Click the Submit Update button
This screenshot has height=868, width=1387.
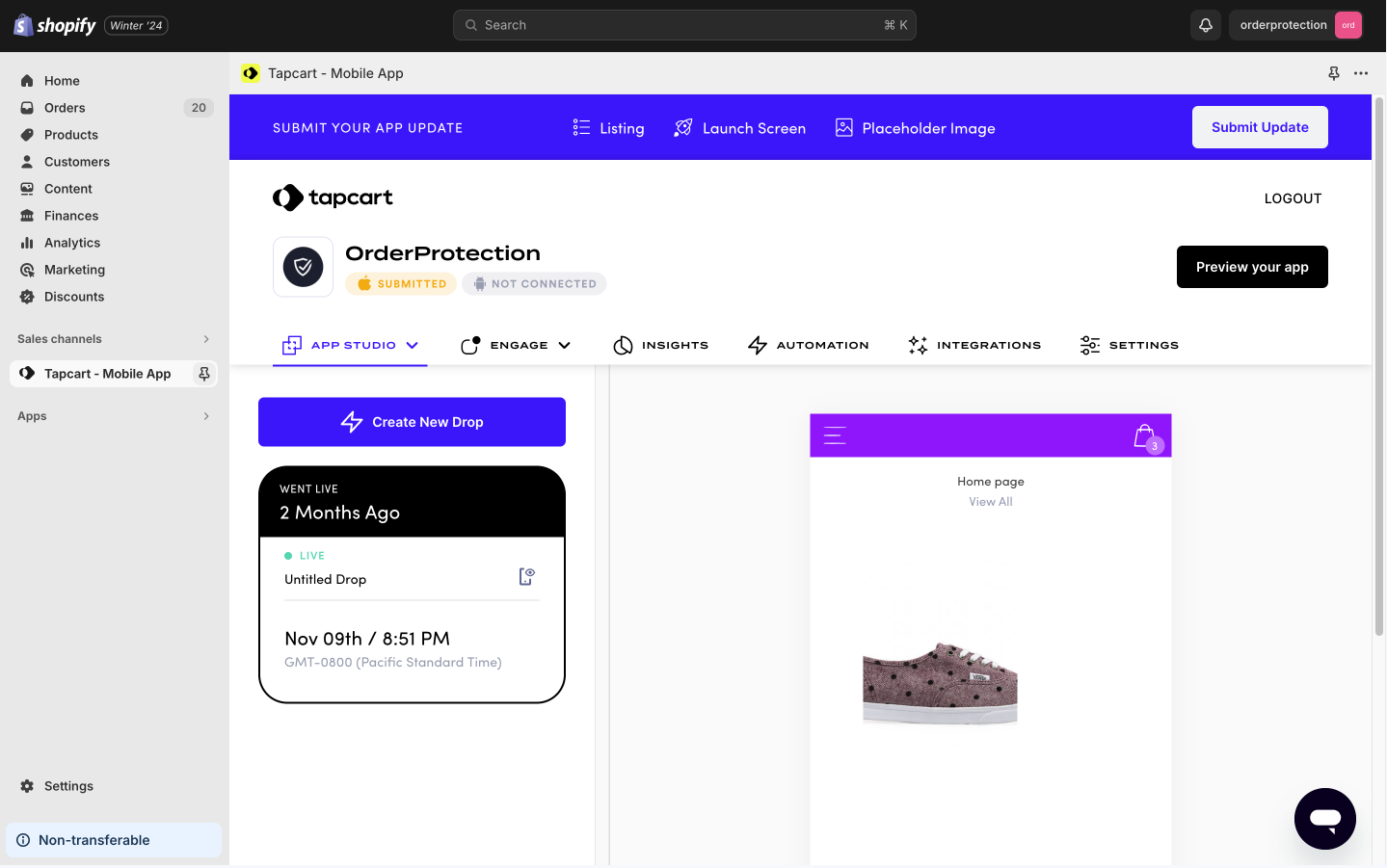point(1260,127)
